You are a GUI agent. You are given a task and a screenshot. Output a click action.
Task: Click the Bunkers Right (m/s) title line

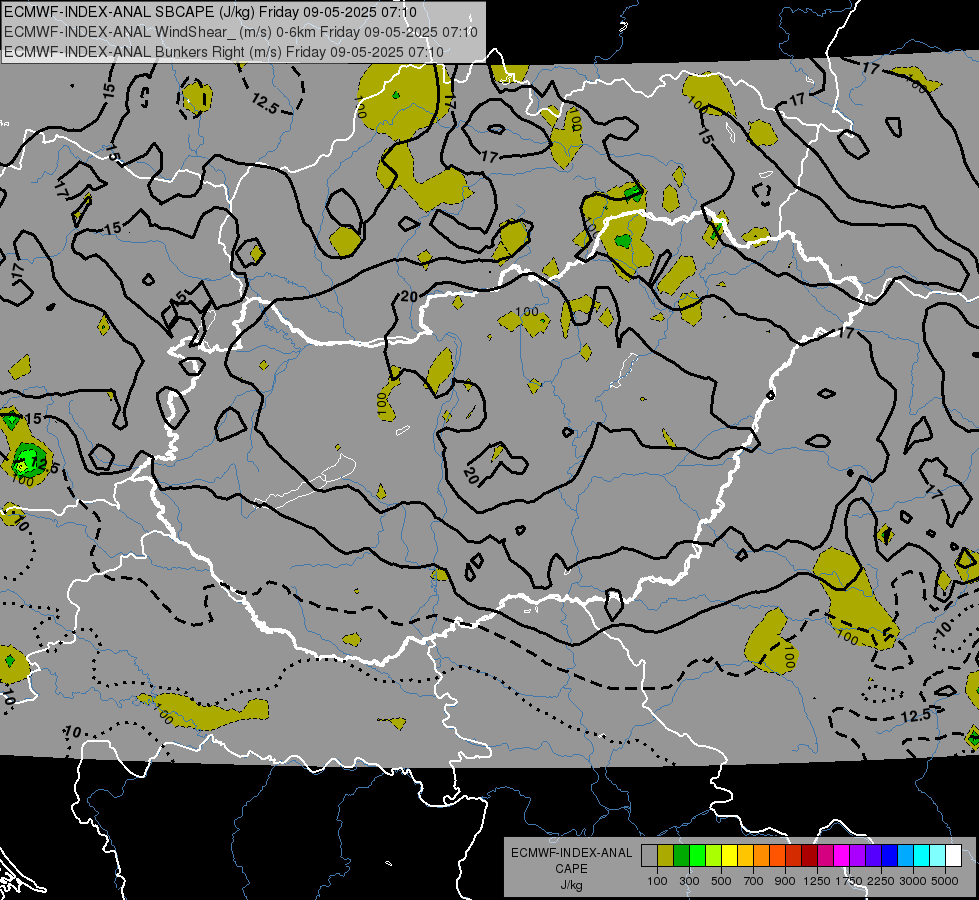pyautogui.click(x=224, y=52)
